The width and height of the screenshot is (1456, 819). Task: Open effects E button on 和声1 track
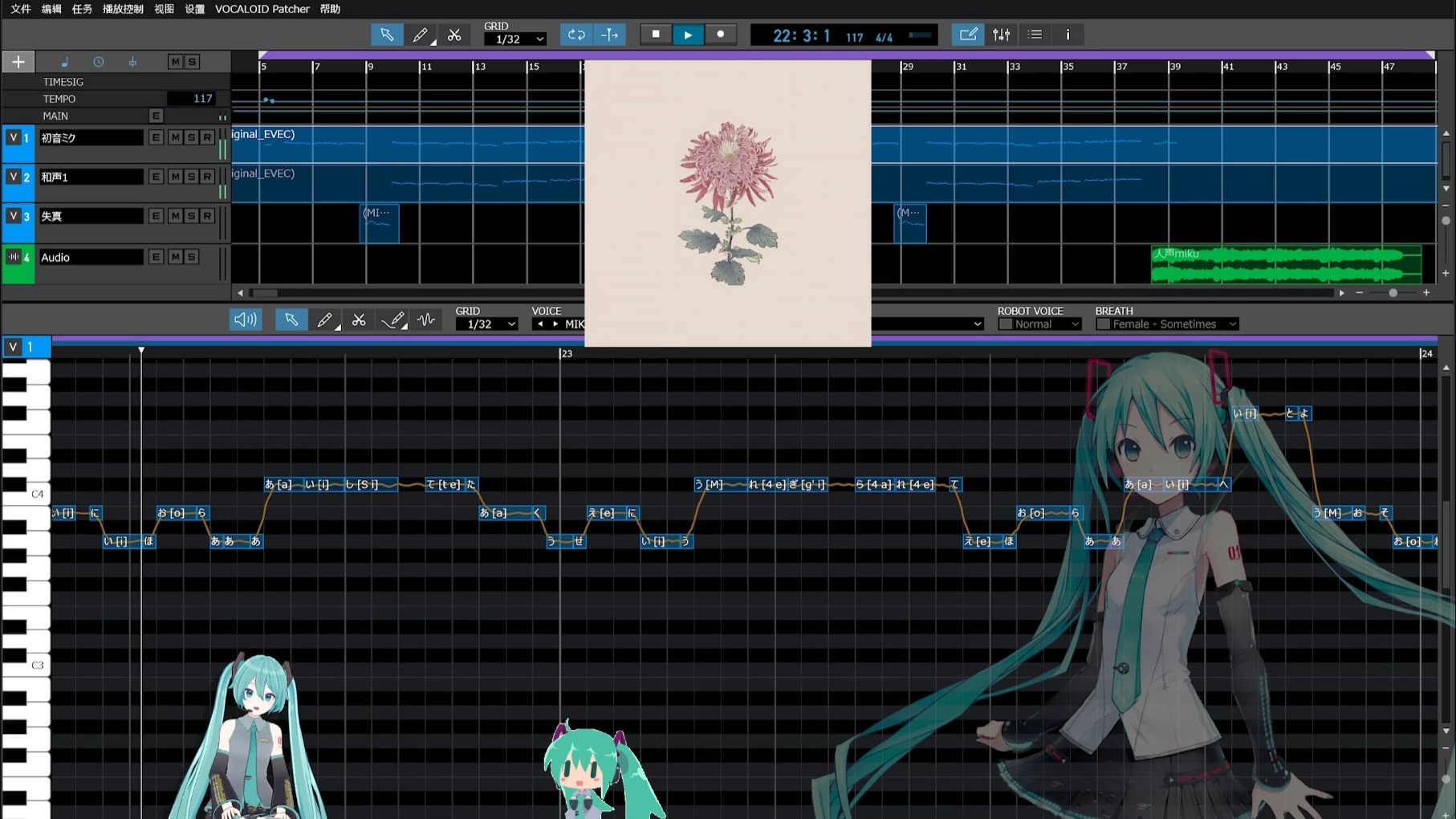pyautogui.click(x=156, y=177)
